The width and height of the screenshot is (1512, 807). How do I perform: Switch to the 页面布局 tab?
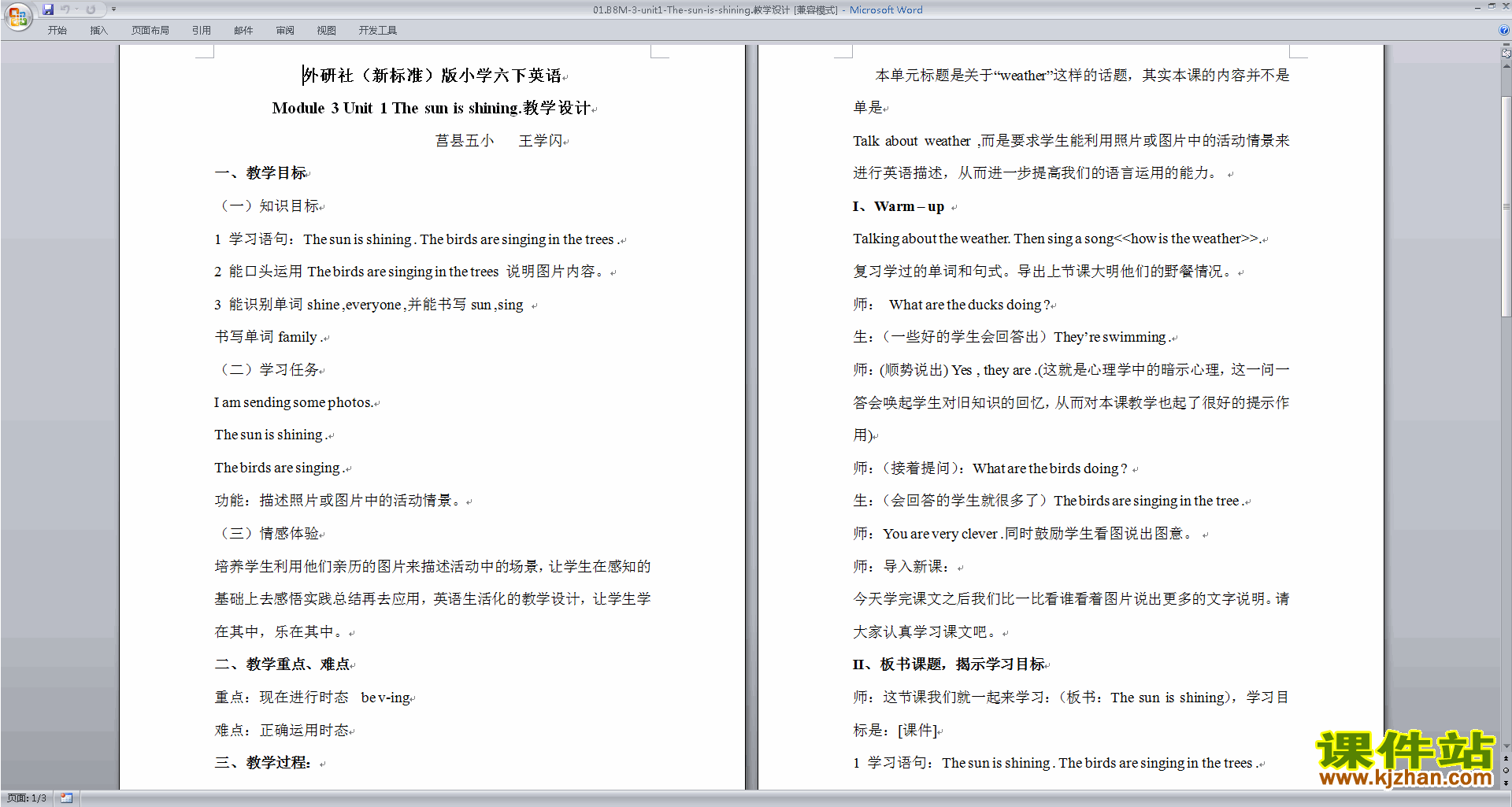click(150, 30)
